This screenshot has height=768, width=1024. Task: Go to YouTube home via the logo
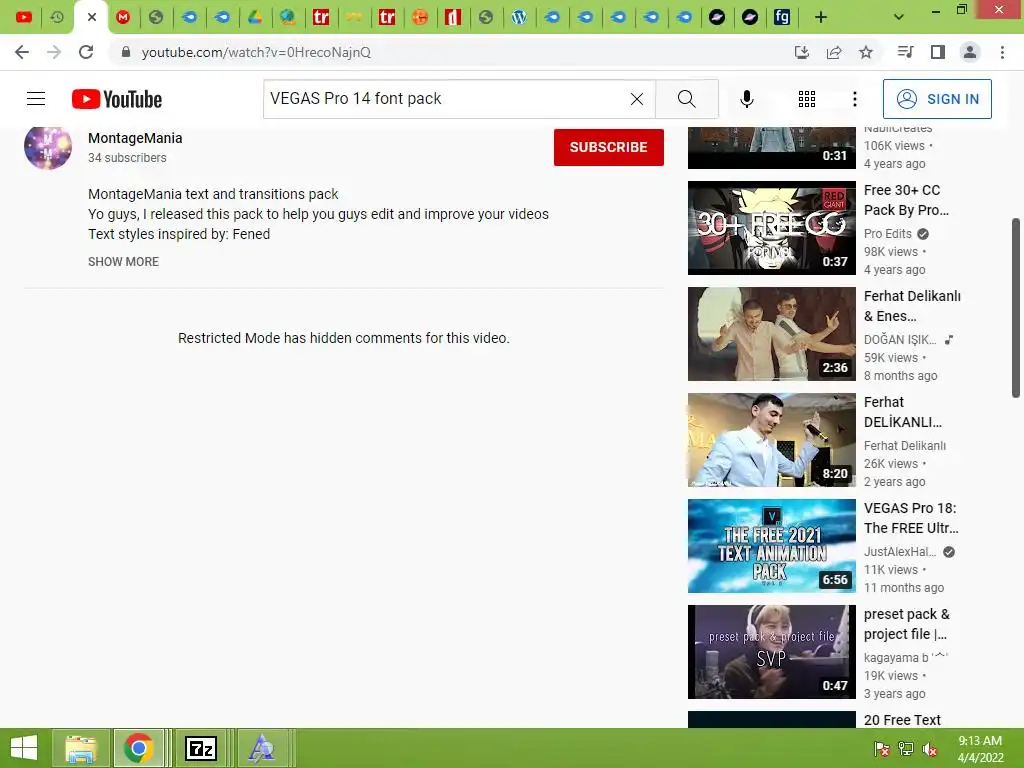pyautogui.click(x=117, y=99)
